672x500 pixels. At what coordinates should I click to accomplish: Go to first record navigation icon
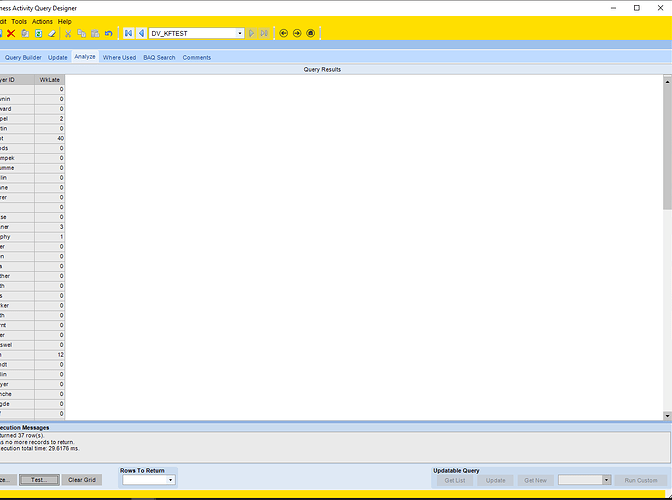coord(128,33)
